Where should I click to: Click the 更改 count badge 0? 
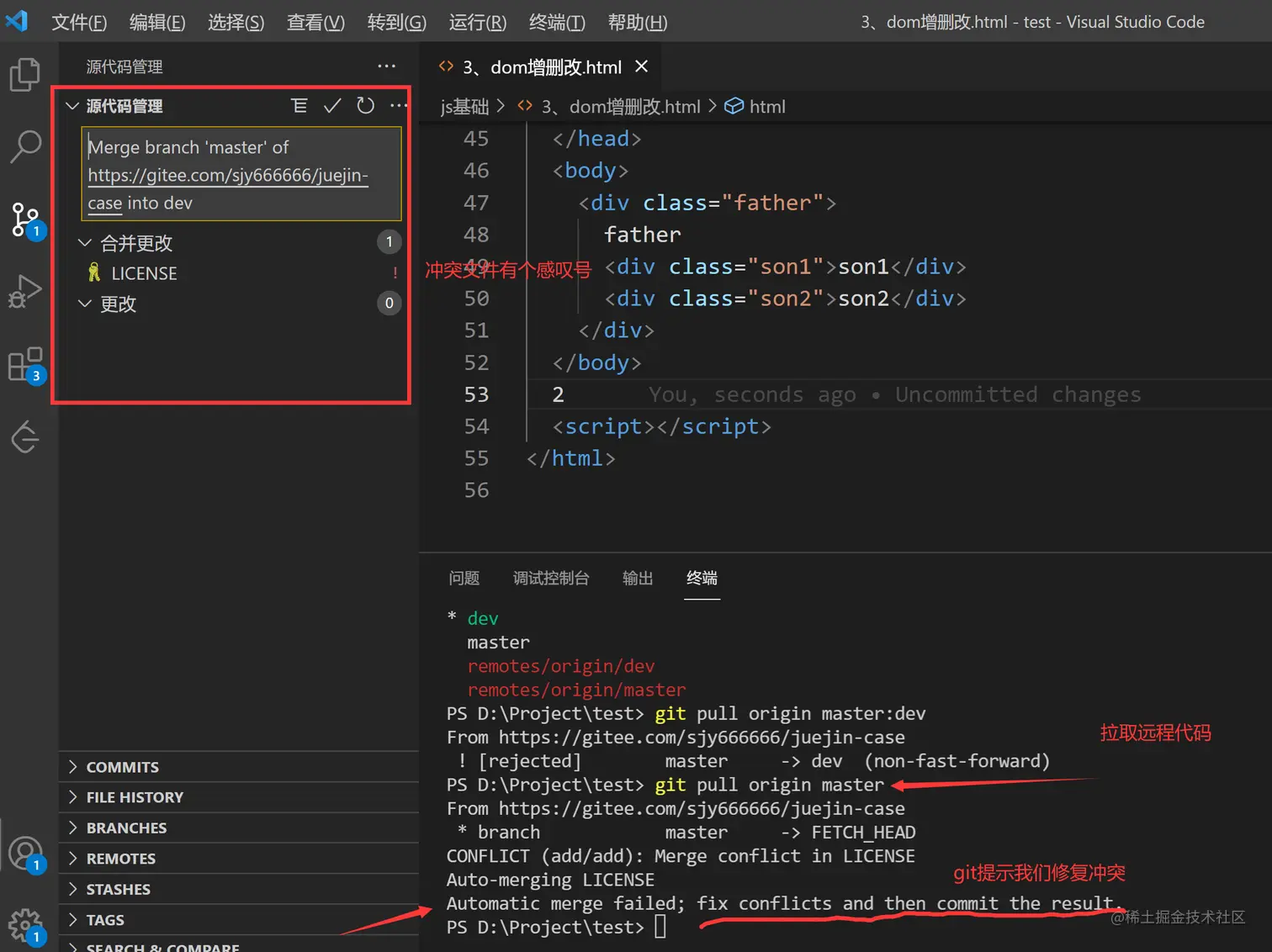389,303
